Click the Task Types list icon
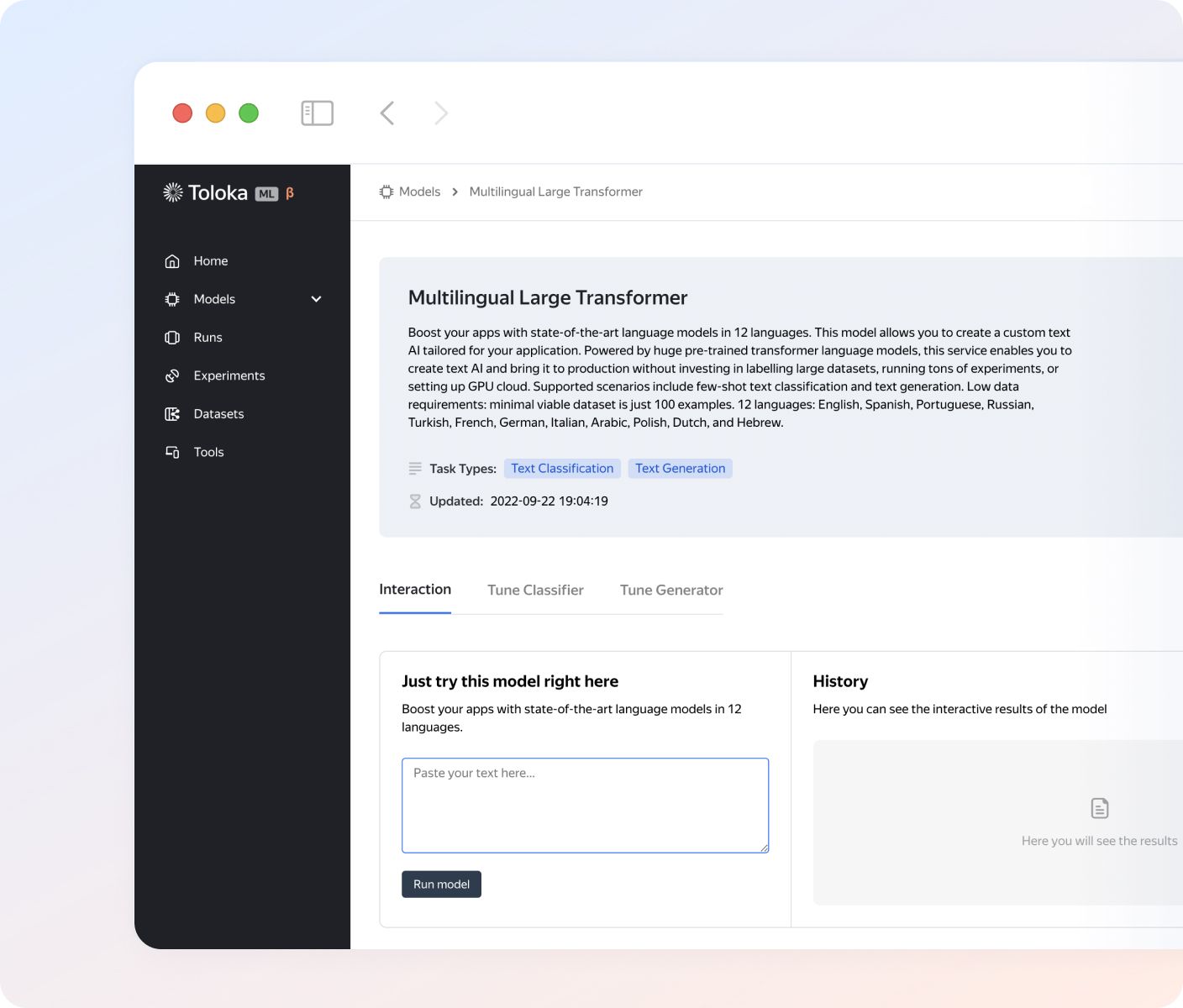Screen dimensions: 1183x1008 [x=415, y=469]
